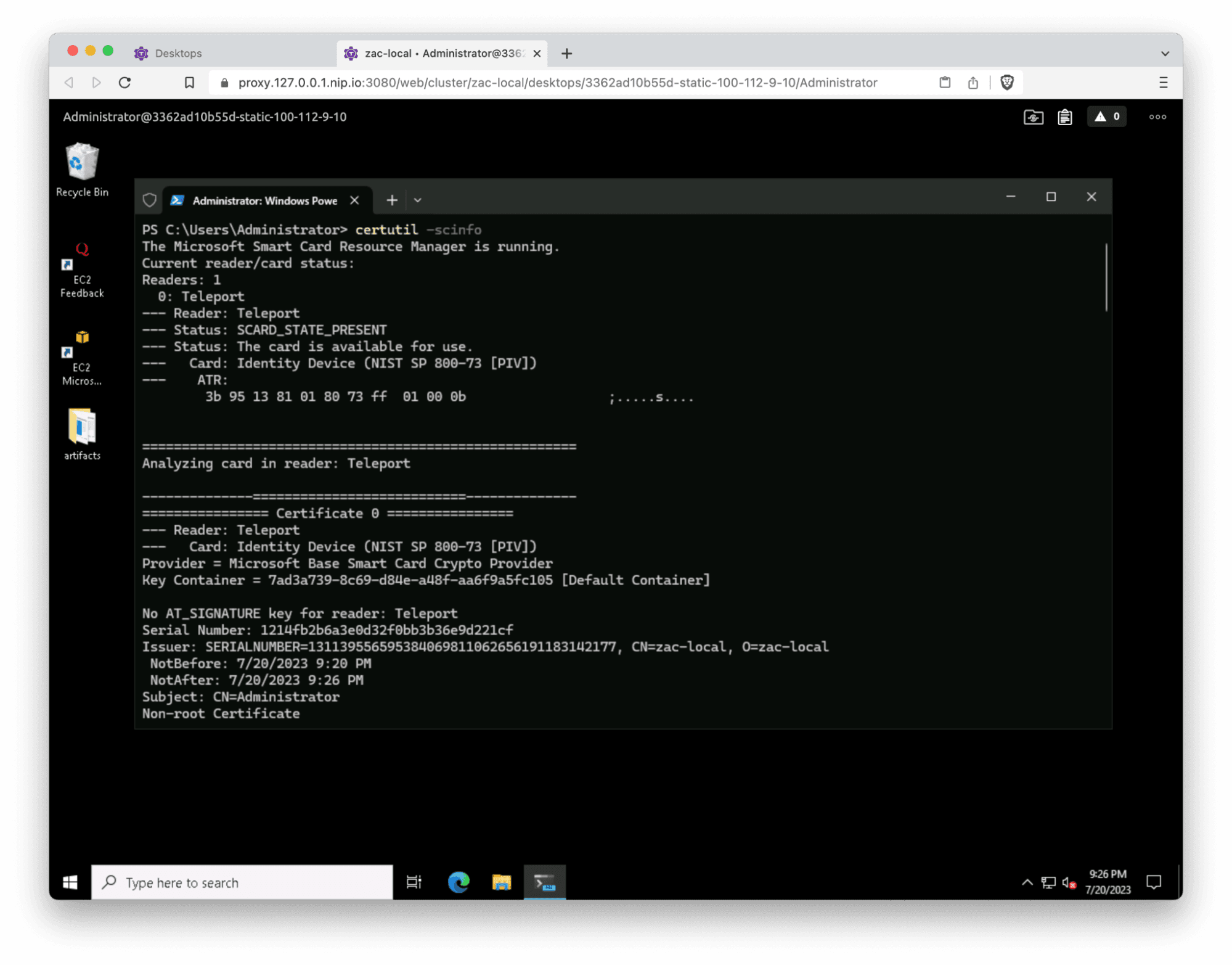Screen dimensions: 1232x965
Task: Open the Brave Shields icon
Action: coord(1007,83)
